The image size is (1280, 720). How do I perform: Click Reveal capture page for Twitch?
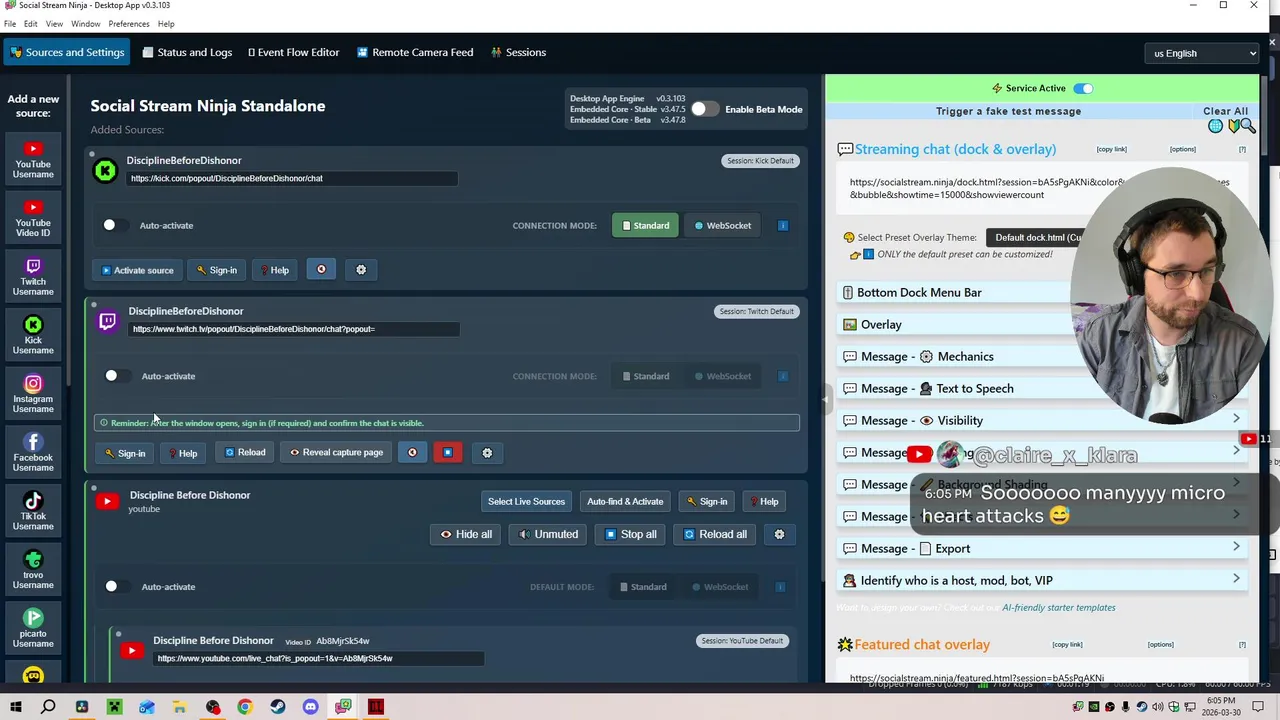click(x=336, y=453)
